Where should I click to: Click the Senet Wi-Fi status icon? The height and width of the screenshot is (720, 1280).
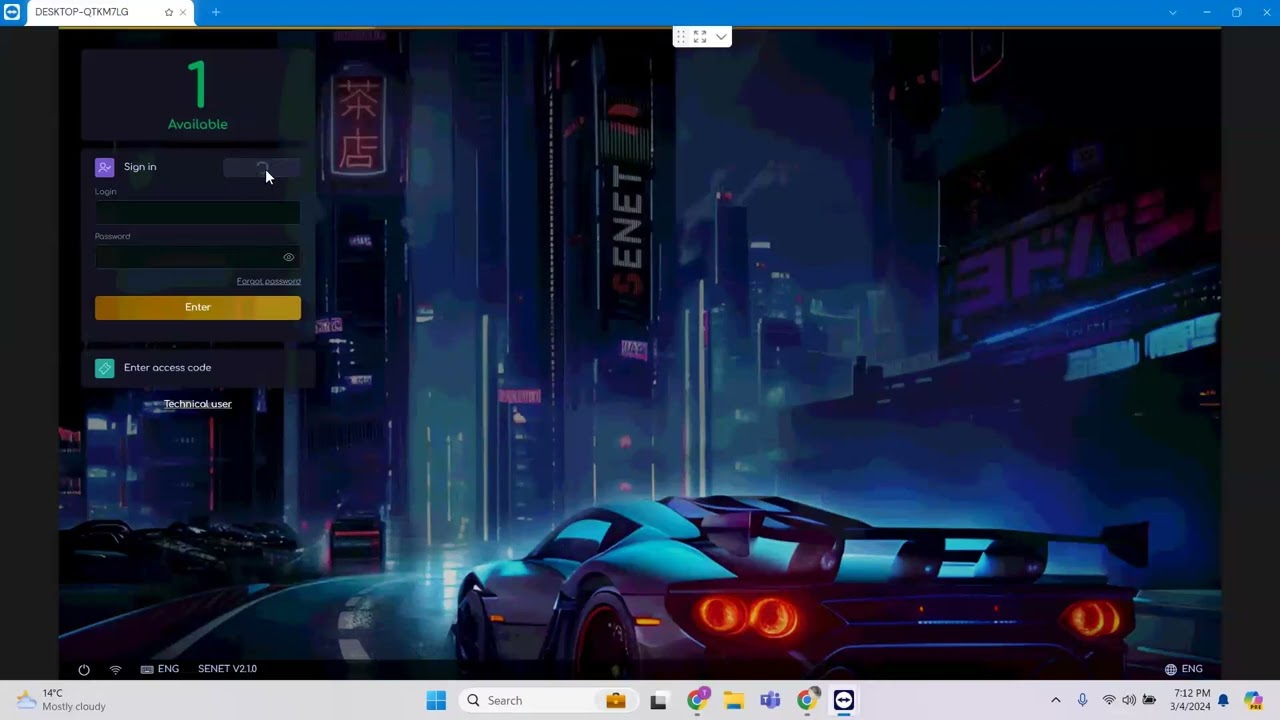point(116,669)
